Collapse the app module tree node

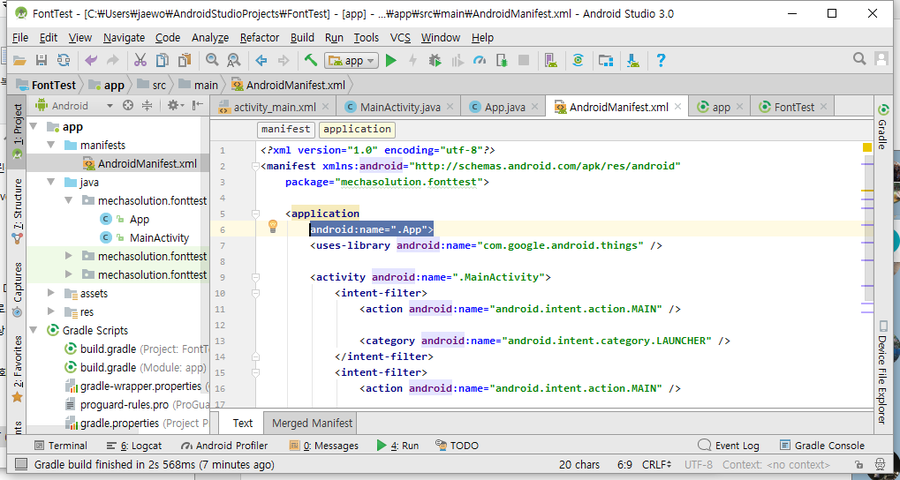33,126
